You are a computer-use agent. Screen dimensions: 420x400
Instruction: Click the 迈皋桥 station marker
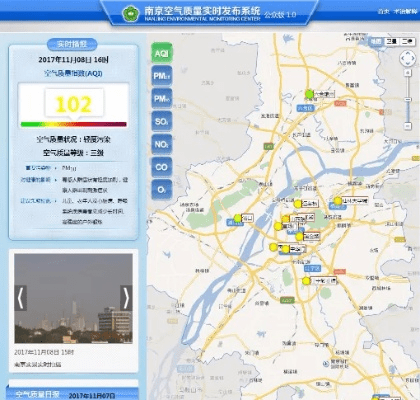pyautogui.click(x=298, y=204)
